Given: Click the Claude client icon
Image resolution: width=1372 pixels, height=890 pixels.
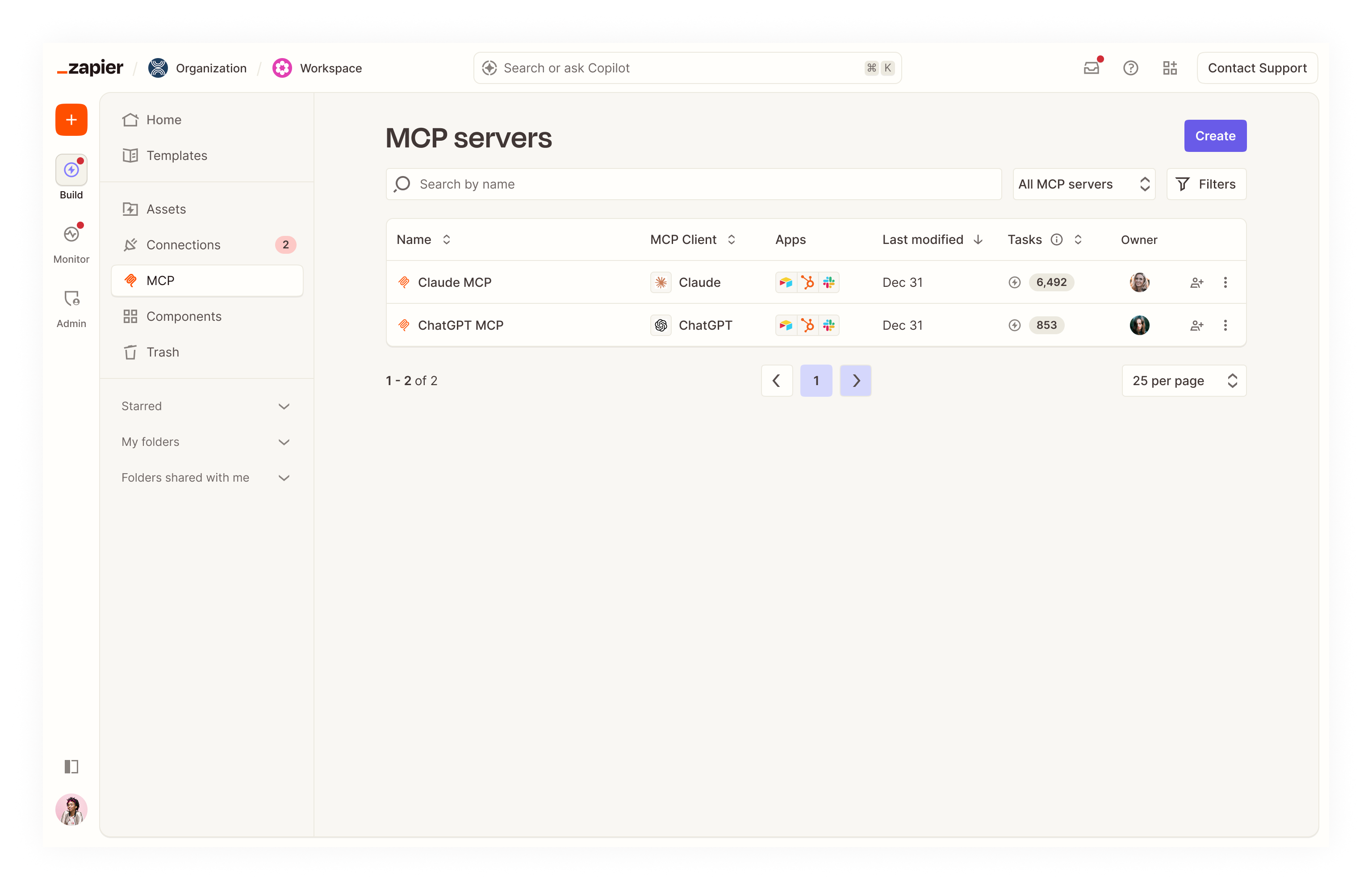Looking at the screenshot, I should click(x=661, y=283).
